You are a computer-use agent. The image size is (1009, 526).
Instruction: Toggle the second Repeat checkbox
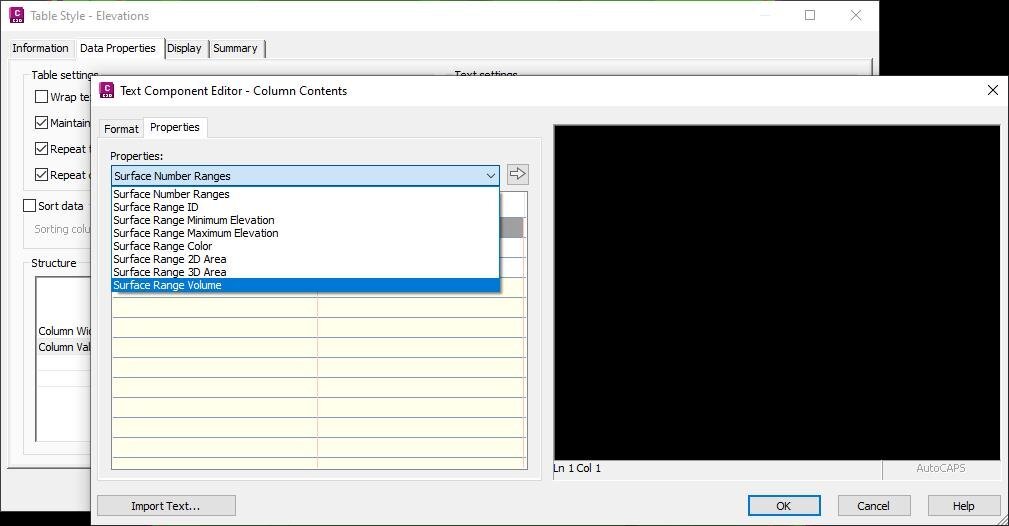41,174
